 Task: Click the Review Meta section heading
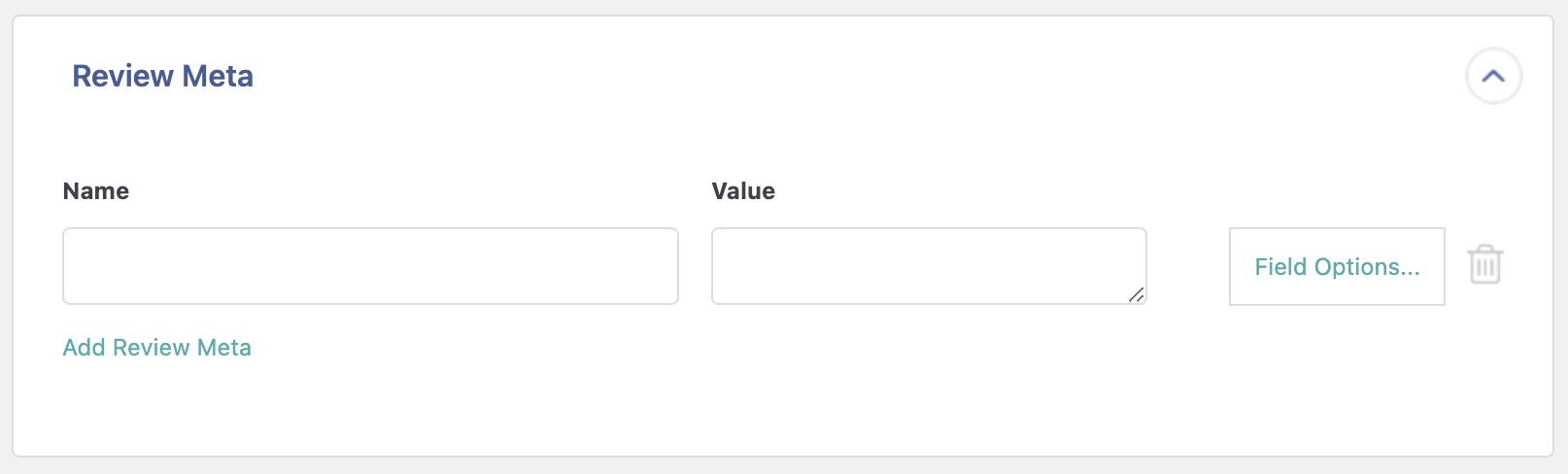tap(162, 76)
